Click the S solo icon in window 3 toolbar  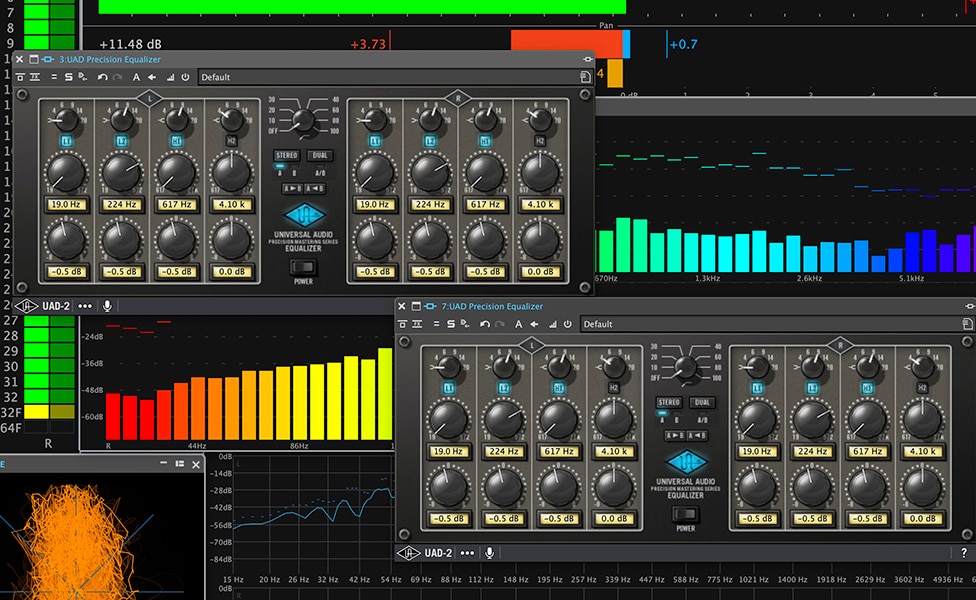(x=68, y=77)
